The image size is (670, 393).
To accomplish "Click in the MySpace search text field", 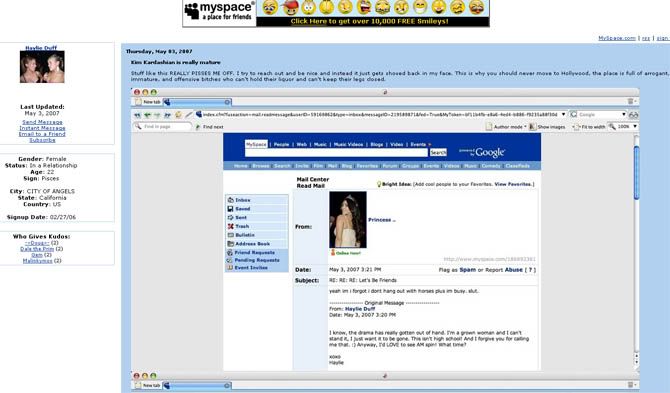I will [336, 153].
